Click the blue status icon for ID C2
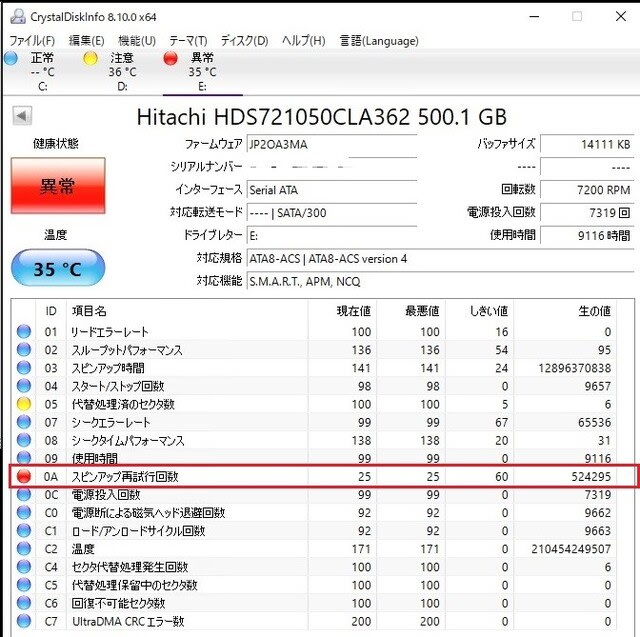The width and height of the screenshot is (640, 637). (x=24, y=548)
